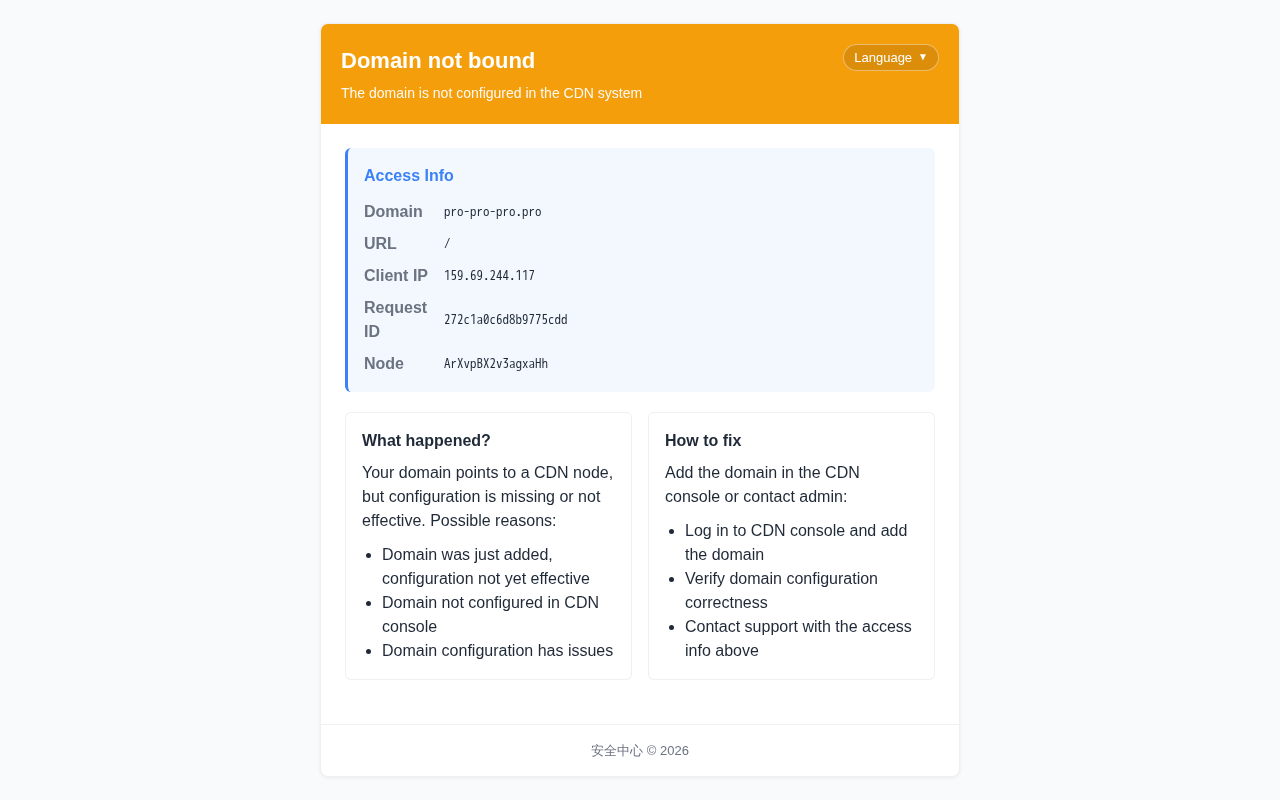Select the Request ID value
This screenshot has width=1280, height=800.
pyautogui.click(x=505, y=320)
